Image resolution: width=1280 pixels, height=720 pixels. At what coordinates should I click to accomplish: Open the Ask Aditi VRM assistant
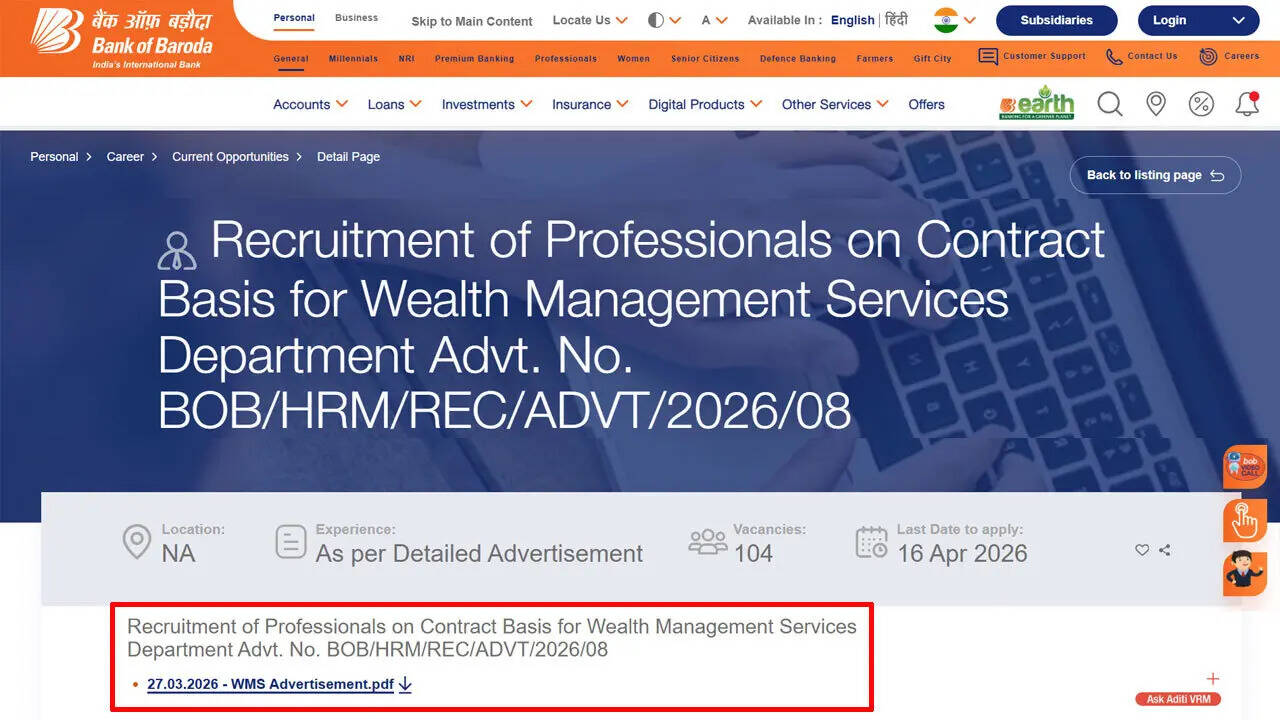tap(1177, 698)
